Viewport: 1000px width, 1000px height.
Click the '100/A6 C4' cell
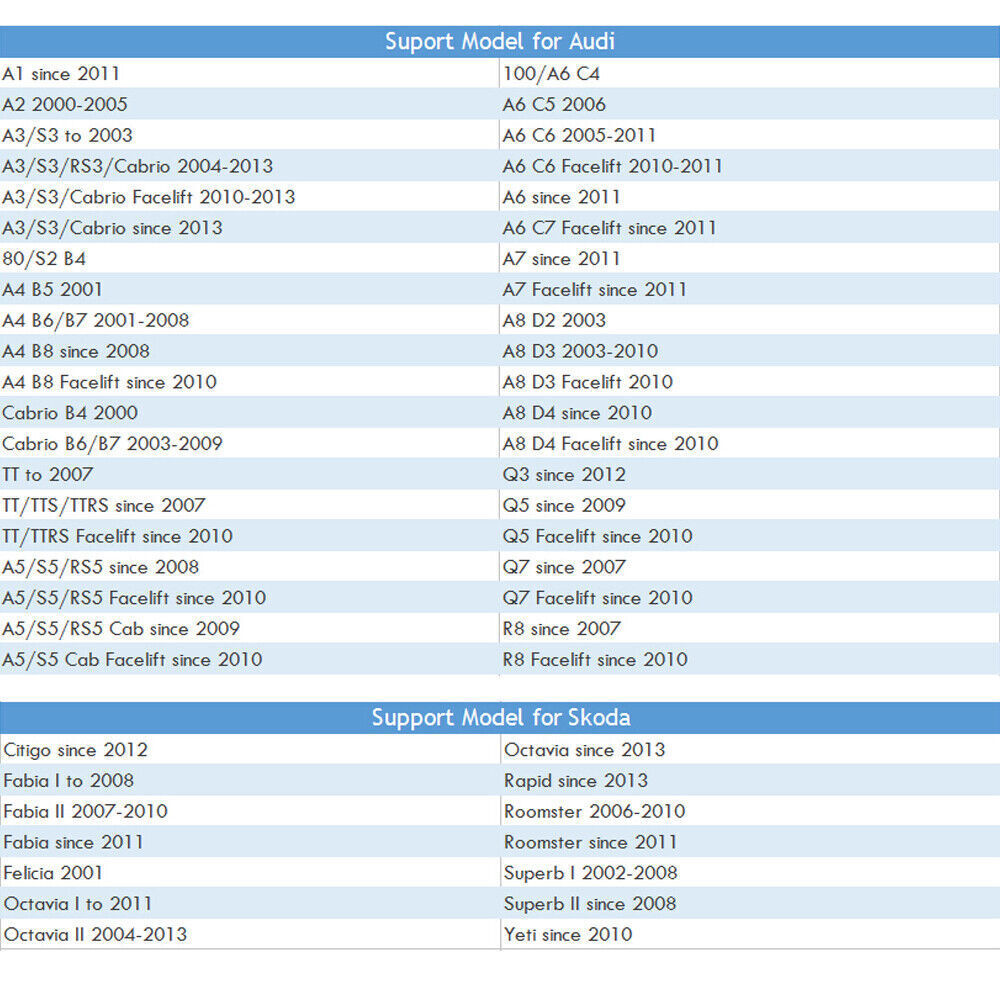click(x=749, y=73)
